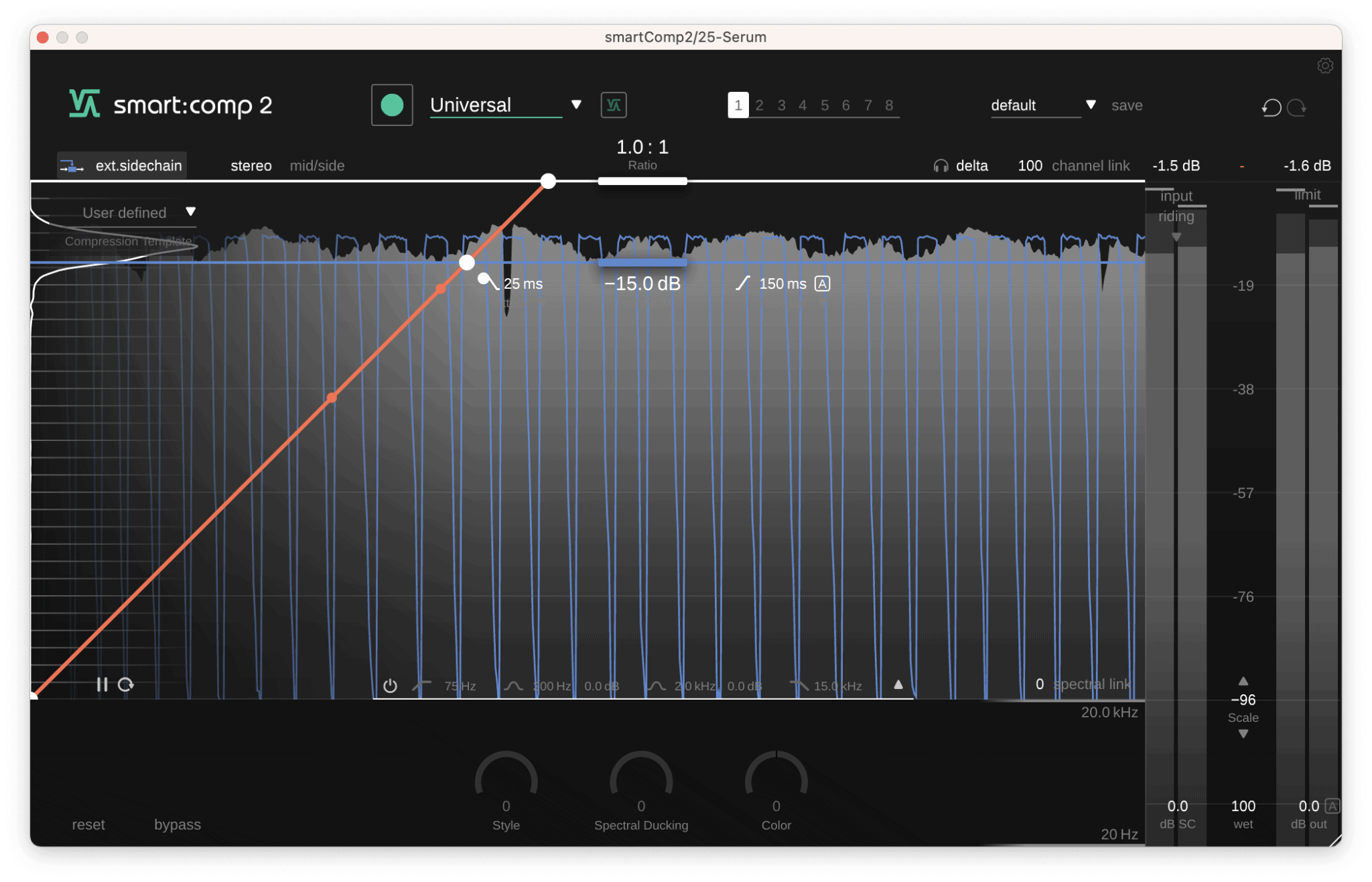Open the Universal profile dropdown
This screenshot has height=882, width=1372.
tap(576, 105)
